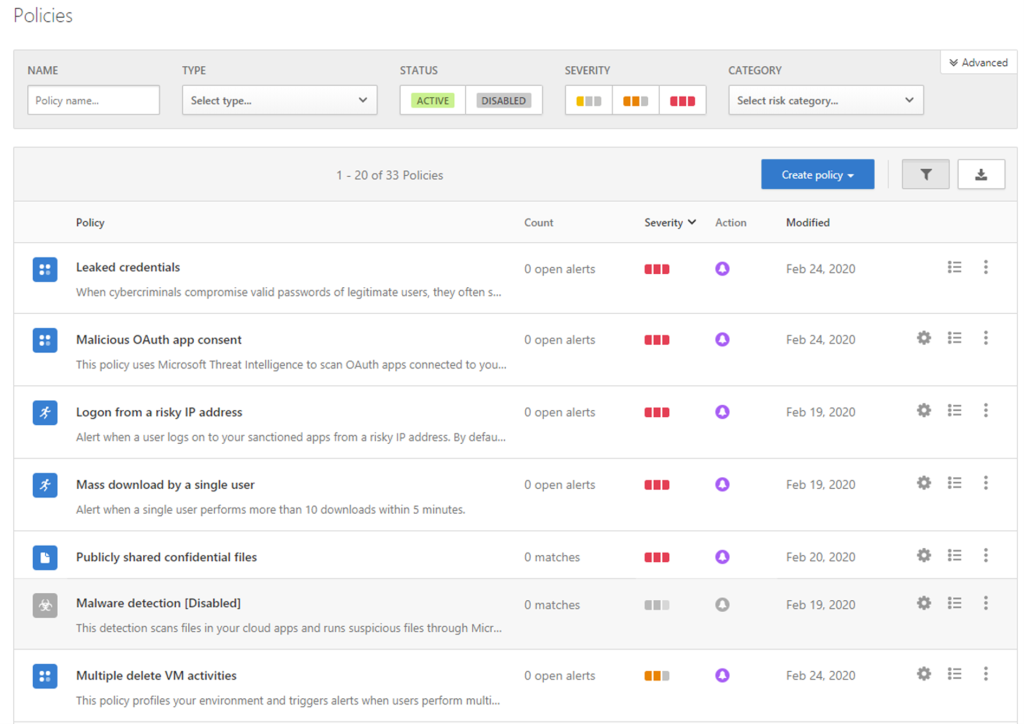The height and width of the screenshot is (724, 1024).
Task: Open the Select type dropdown
Action: pos(280,101)
